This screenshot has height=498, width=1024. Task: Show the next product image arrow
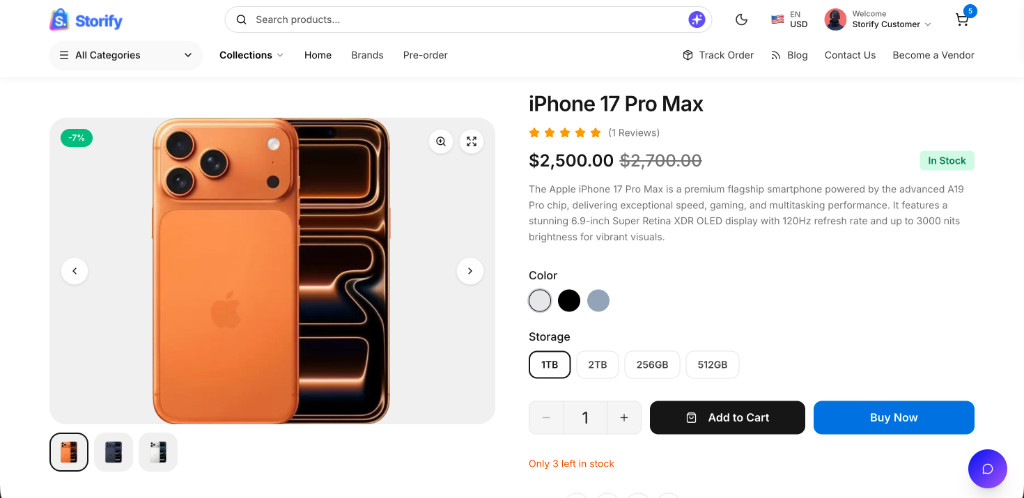click(x=470, y=271)
